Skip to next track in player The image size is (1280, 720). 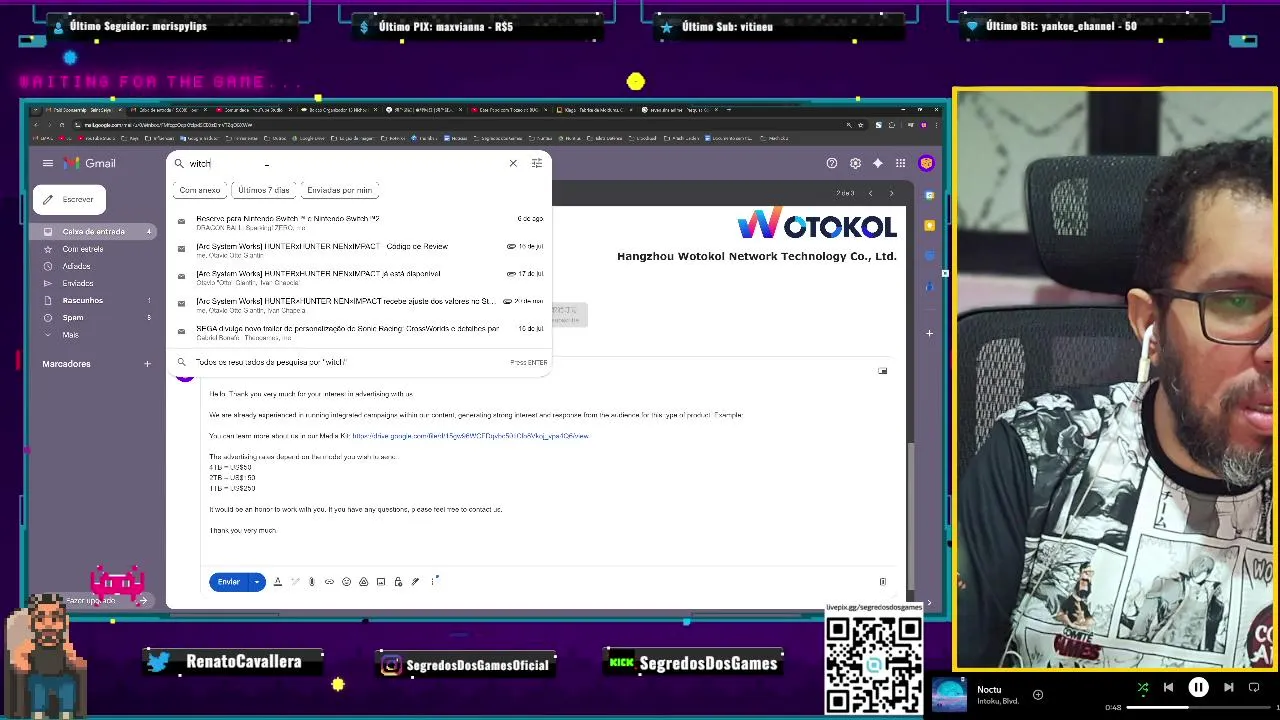1228,687
